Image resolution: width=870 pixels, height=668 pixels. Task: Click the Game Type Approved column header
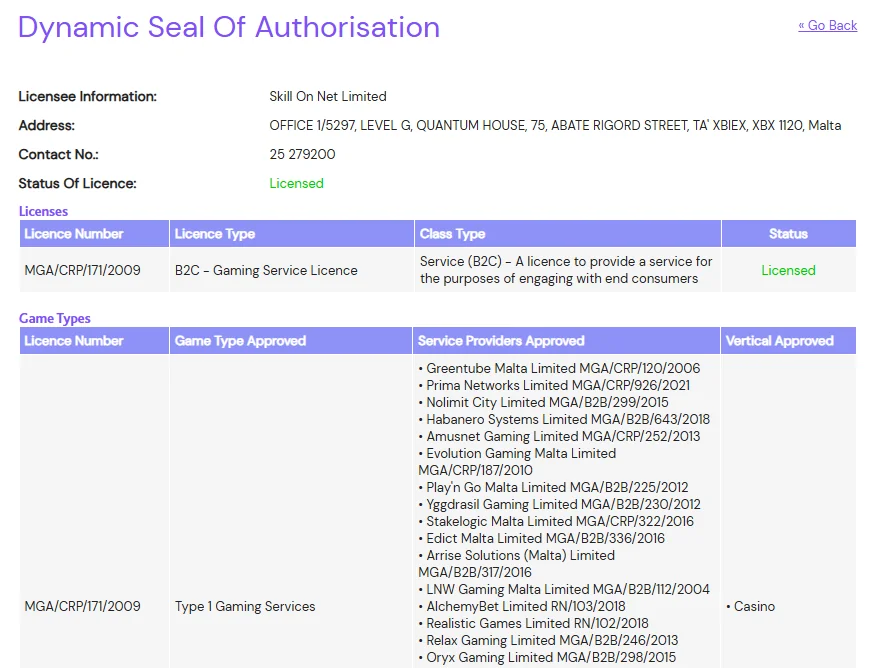pyautogui.click(x=291, y=341)
